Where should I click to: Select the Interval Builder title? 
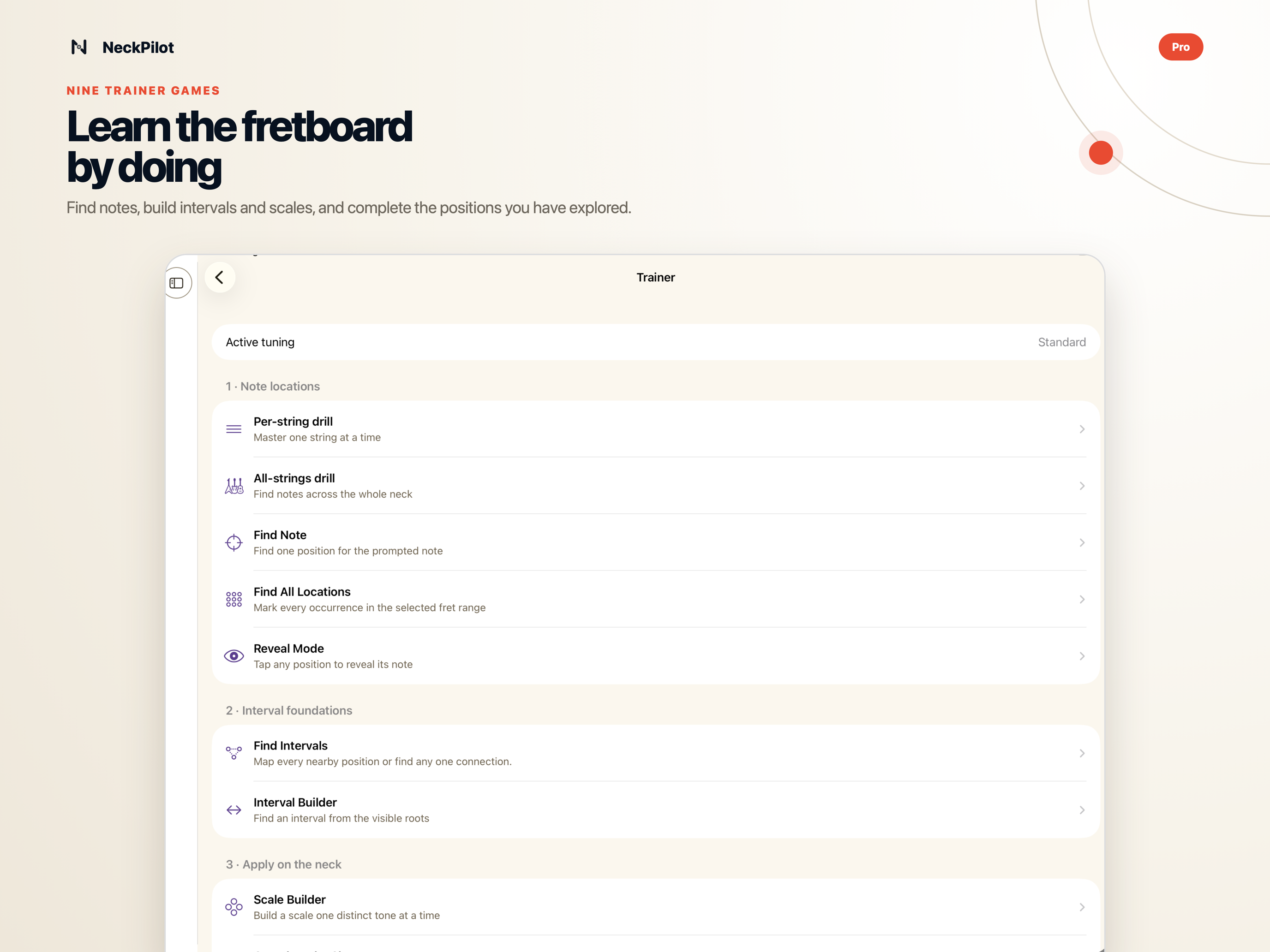295,802
